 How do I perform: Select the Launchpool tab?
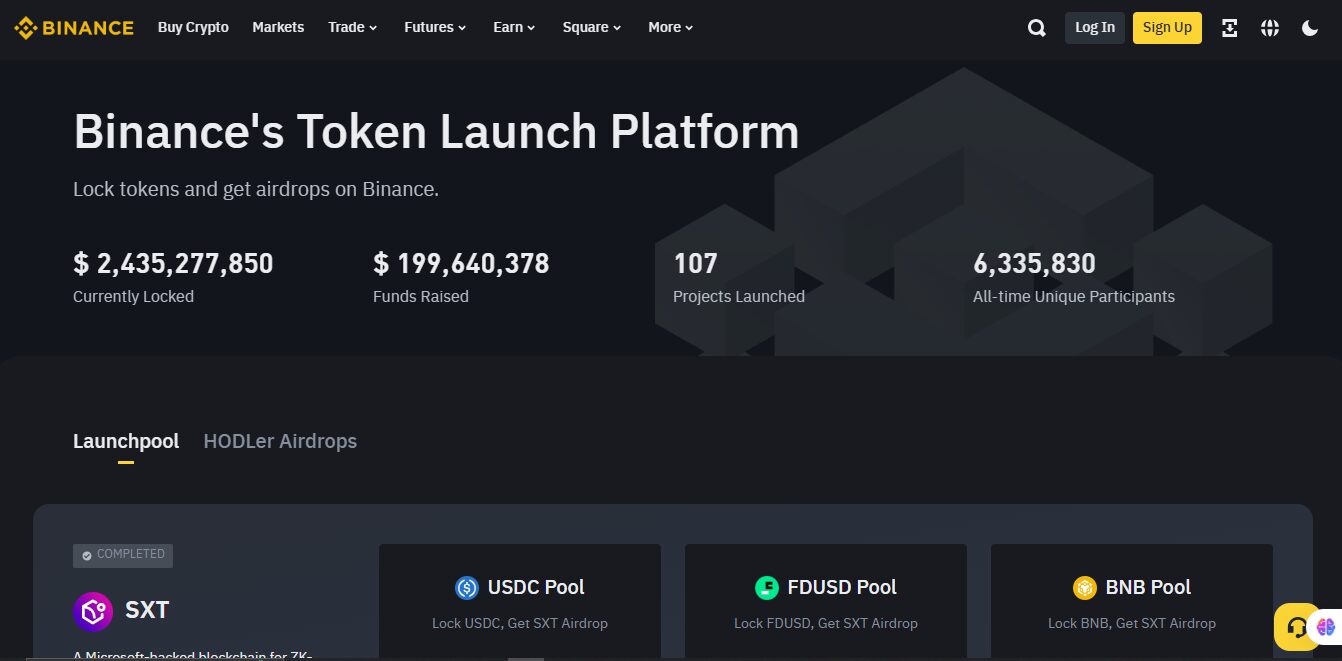coord(126,441)
